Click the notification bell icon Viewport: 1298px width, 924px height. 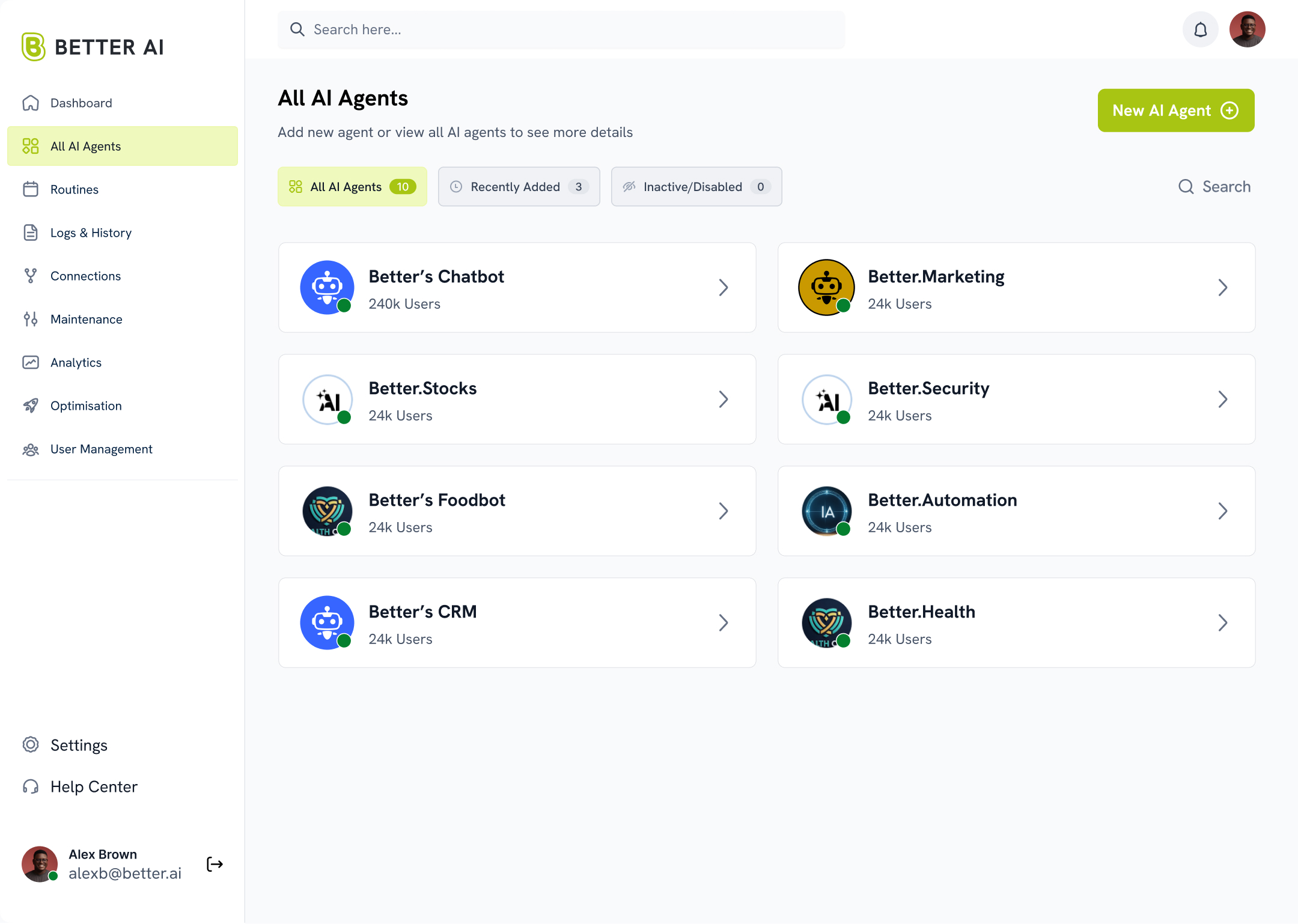[1200, 29]
